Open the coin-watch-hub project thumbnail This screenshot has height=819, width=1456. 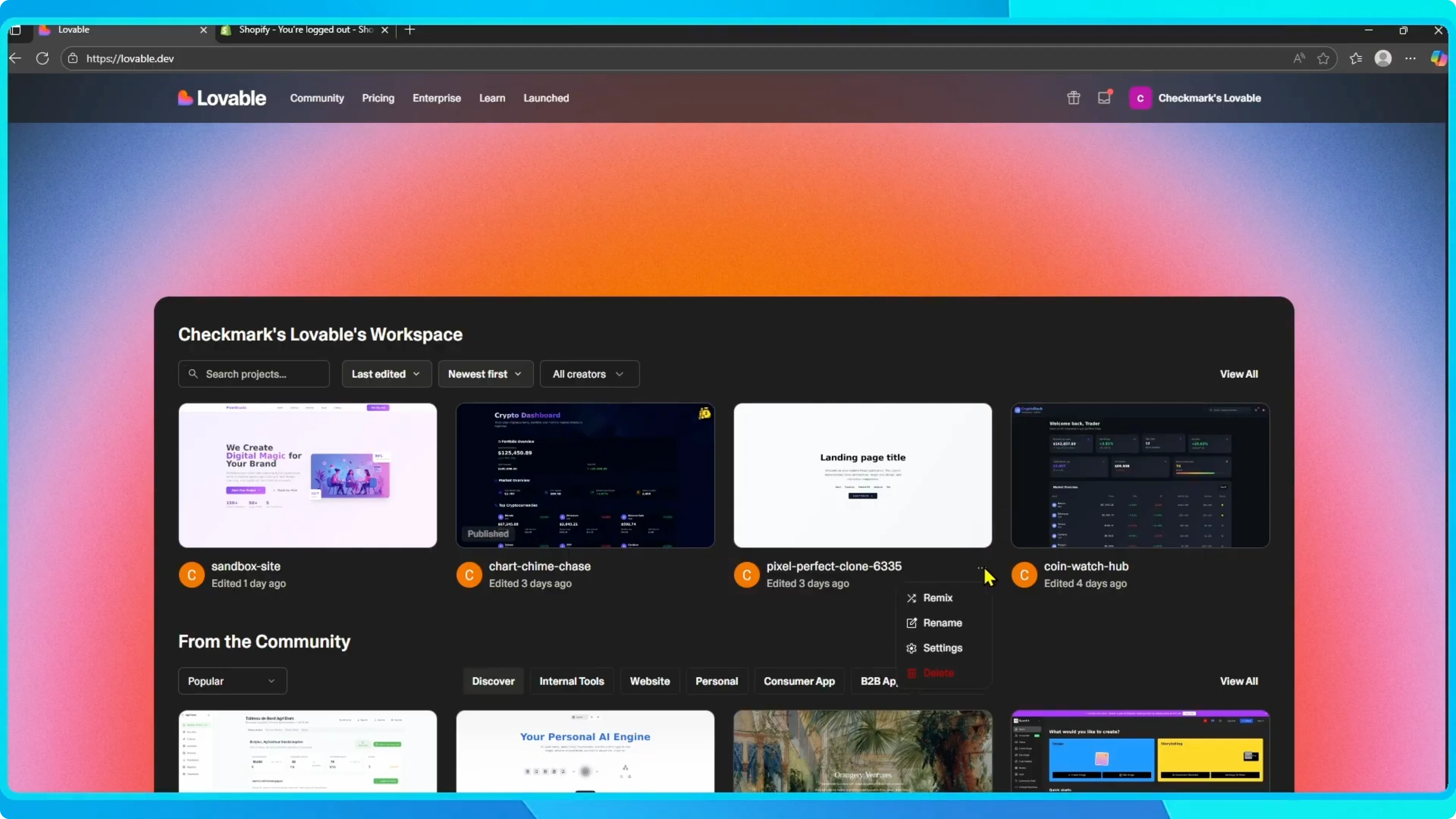pos(1140,475)
